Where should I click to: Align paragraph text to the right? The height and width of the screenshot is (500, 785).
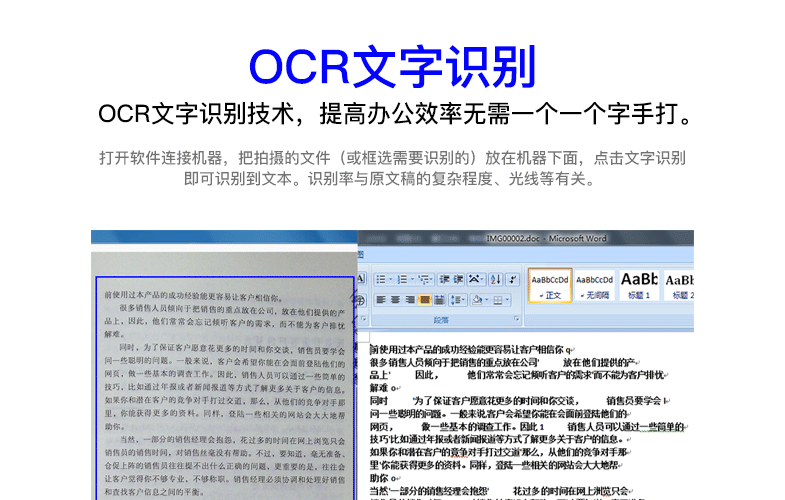pyautogui.click(x=410, y=300)
